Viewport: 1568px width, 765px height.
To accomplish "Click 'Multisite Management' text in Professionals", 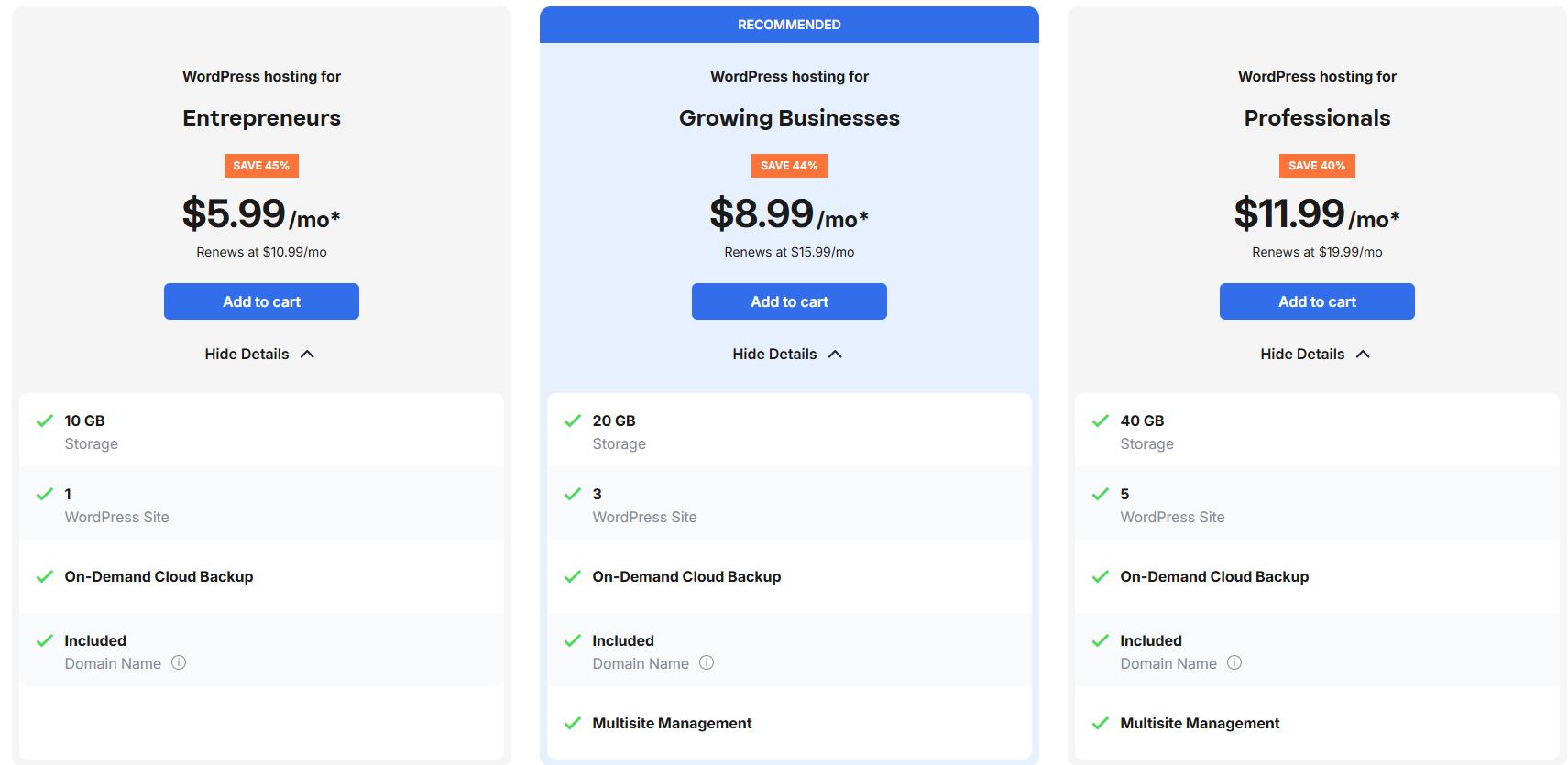I will click(x=1200, y=723).
